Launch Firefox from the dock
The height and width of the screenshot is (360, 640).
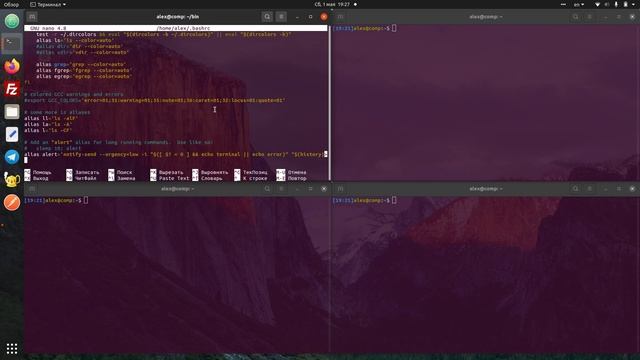pos(12,66)
